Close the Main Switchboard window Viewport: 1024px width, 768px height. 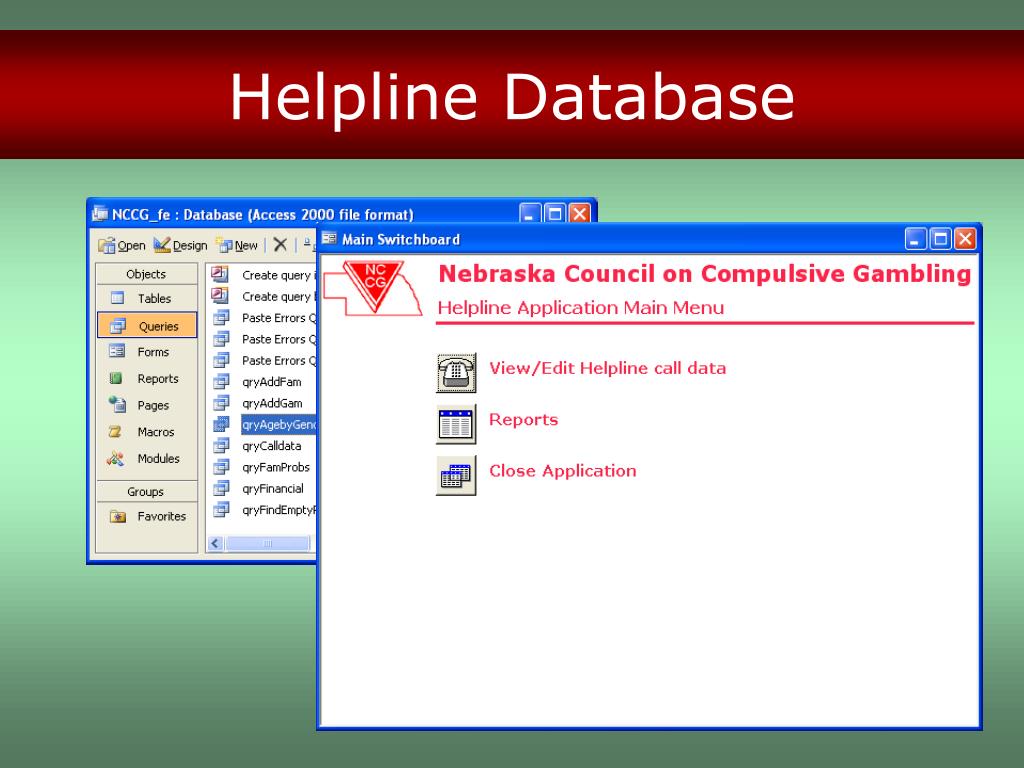(x=965, y=239)
